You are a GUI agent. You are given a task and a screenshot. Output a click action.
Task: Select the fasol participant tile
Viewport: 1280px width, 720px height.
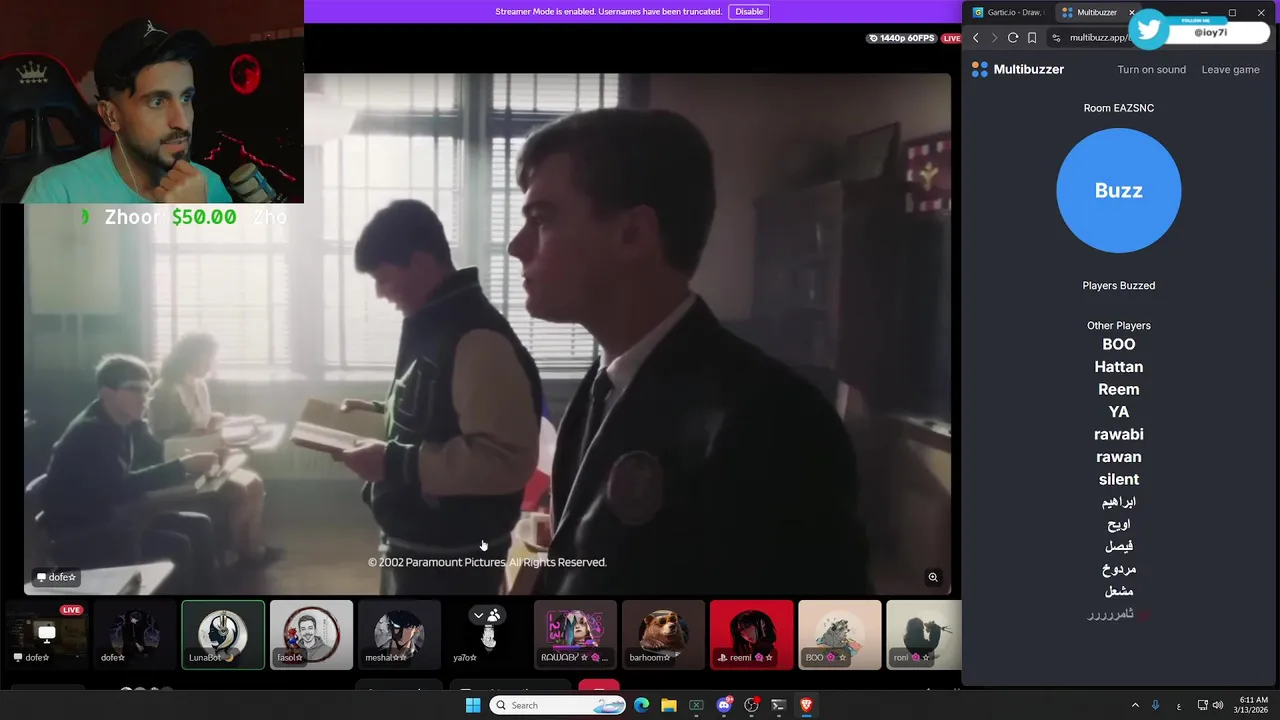[311, 634]
